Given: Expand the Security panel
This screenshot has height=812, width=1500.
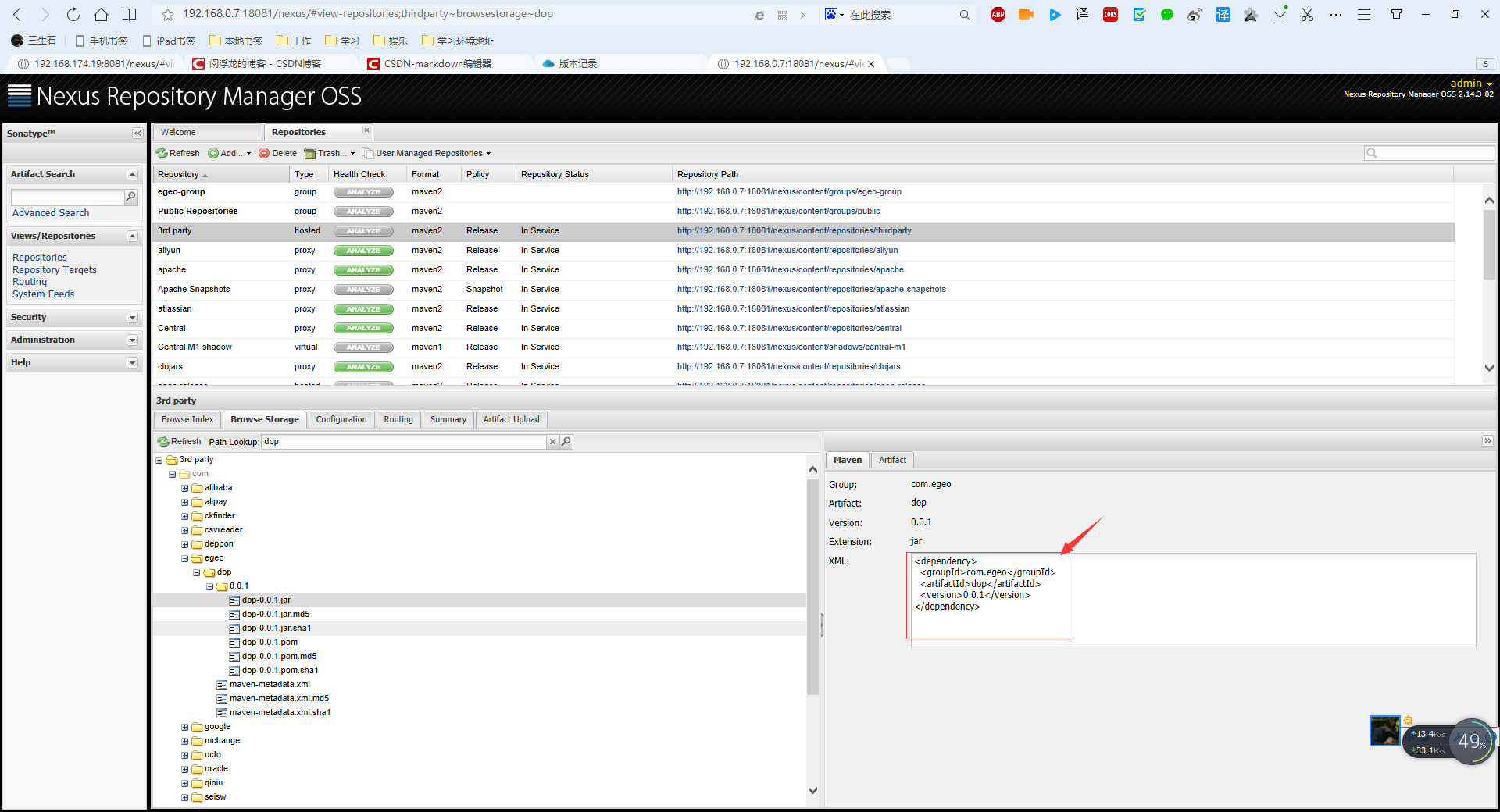Looking at the screenshot, I should coord(132,318).
